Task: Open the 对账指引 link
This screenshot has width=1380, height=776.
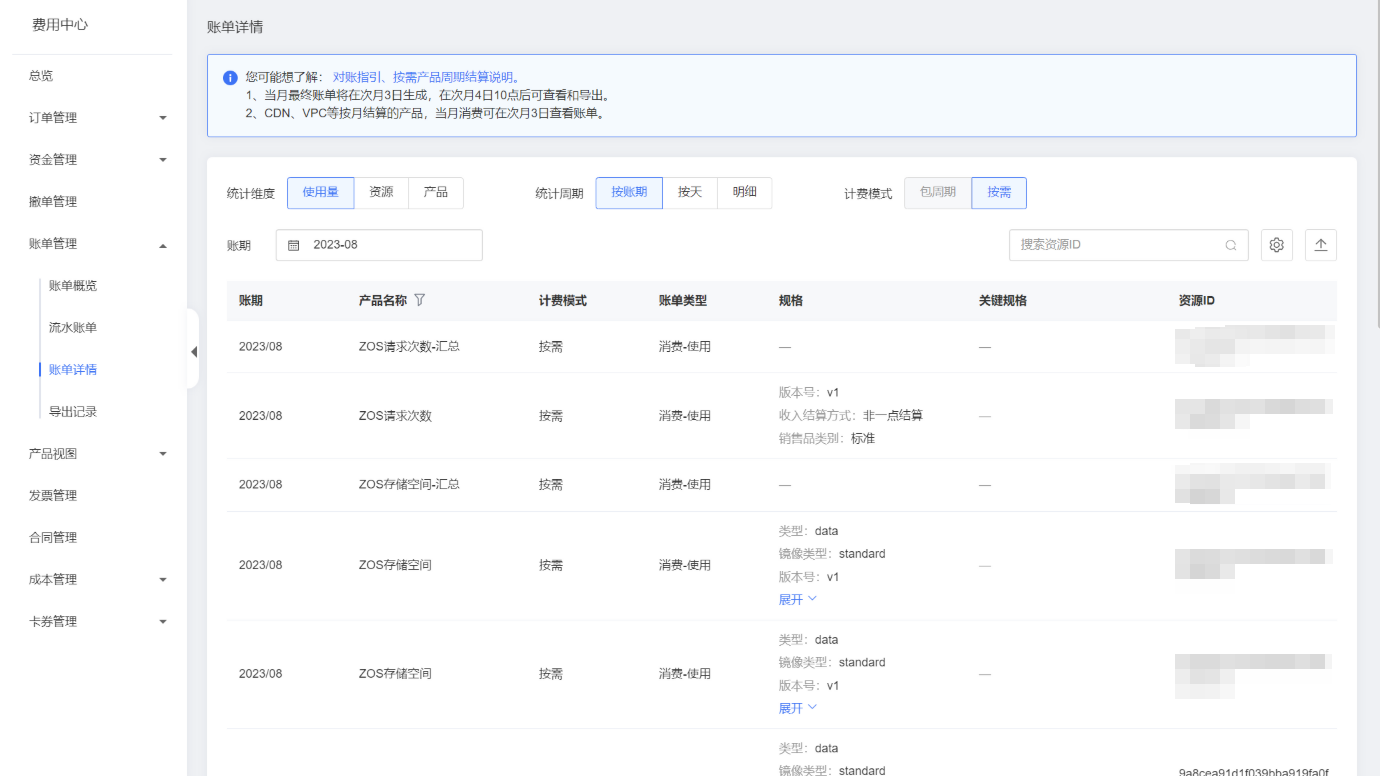Action: point(358,77)
